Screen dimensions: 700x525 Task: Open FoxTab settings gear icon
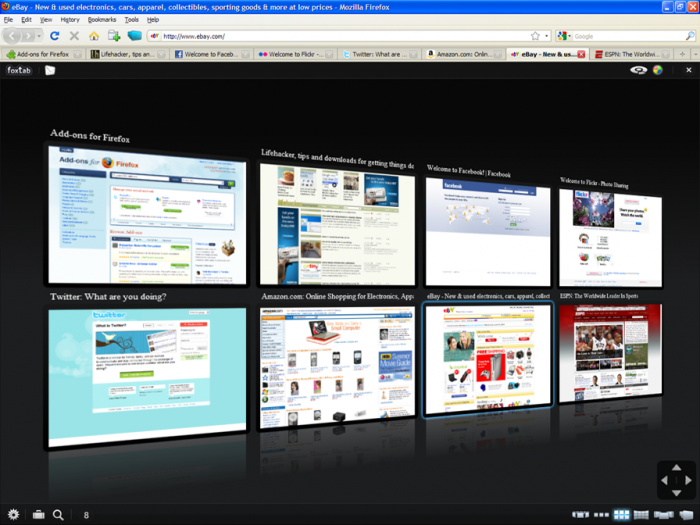13,515
